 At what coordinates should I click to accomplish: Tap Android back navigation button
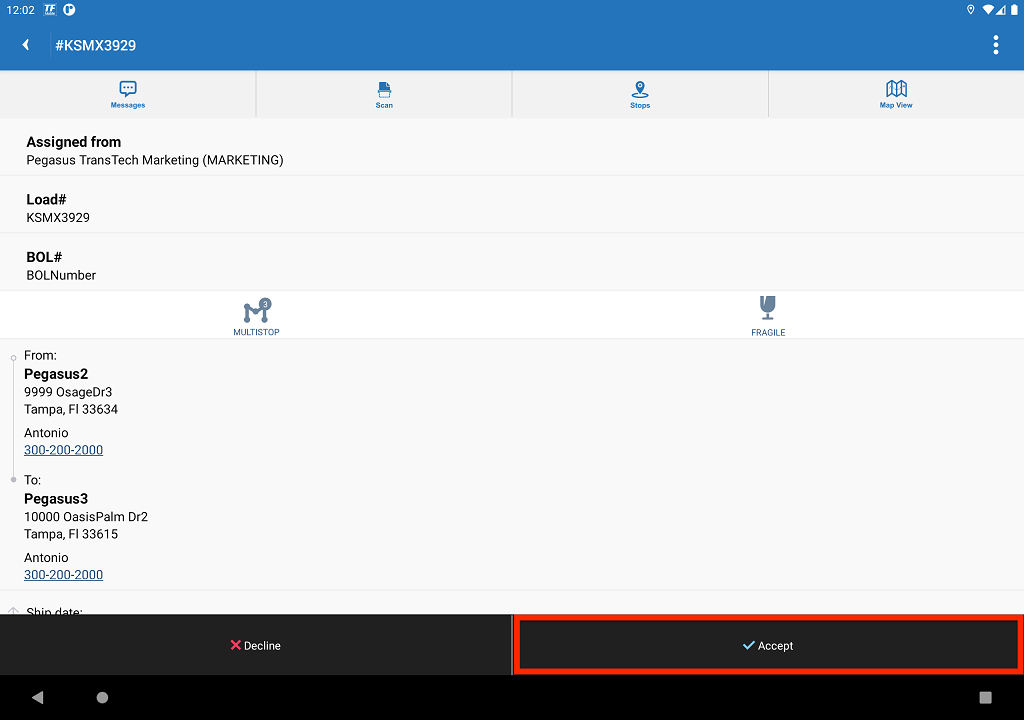pyautogui.click(x=37, y=697)
